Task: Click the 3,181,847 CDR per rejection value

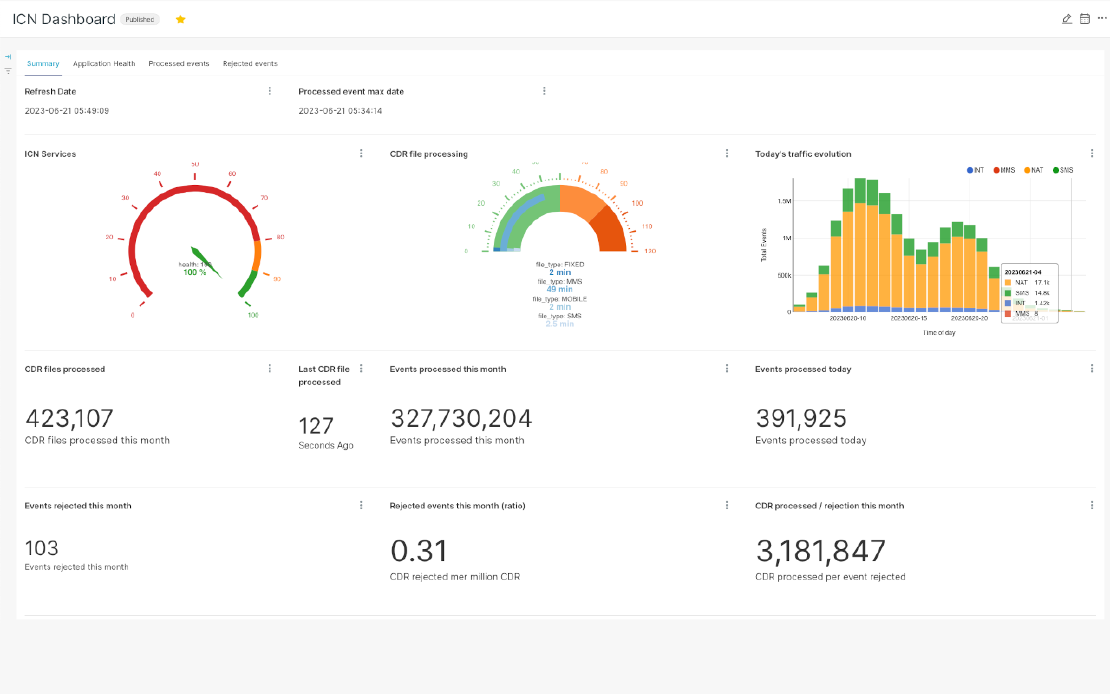Action: click(x=820, y=551)
